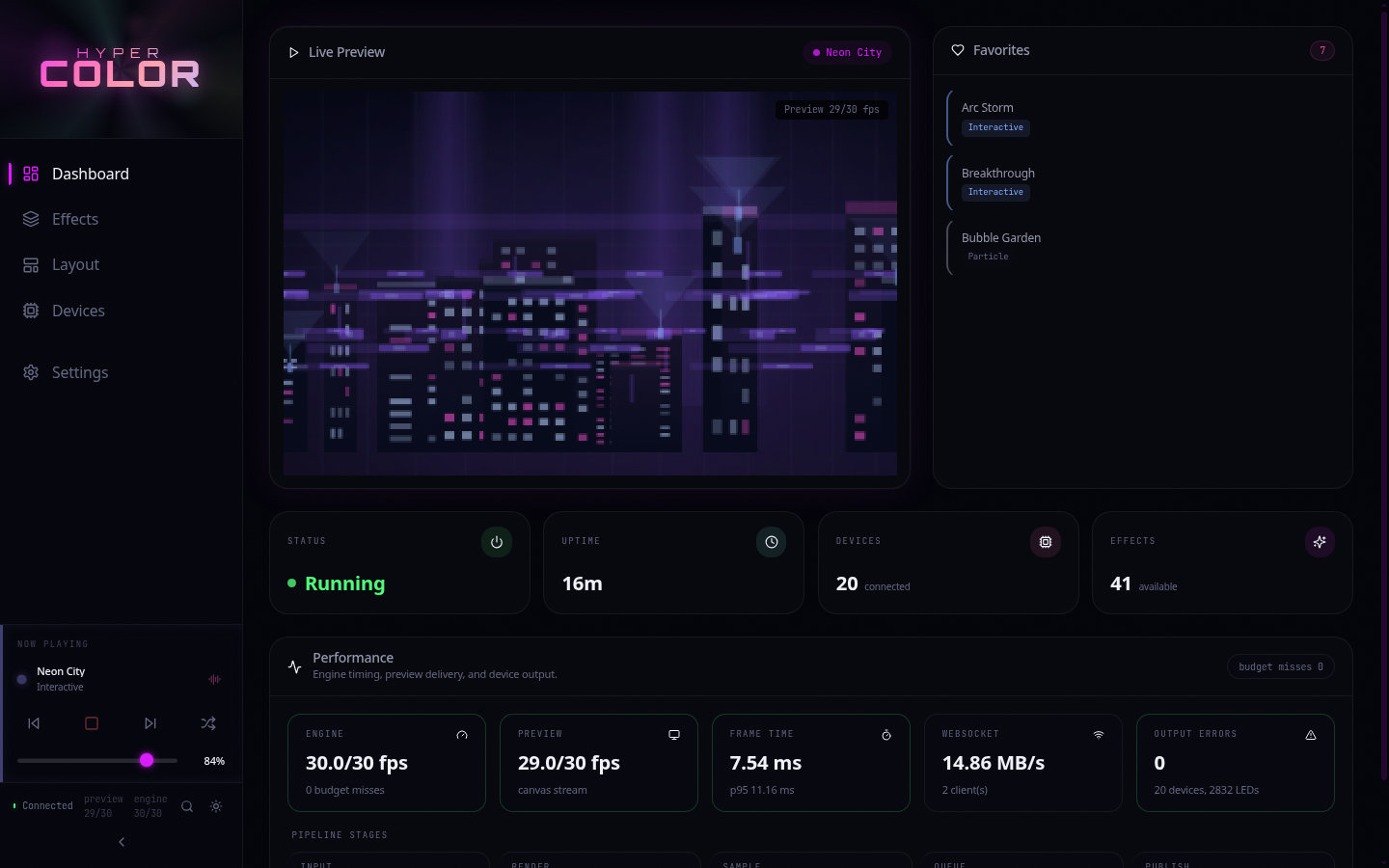Select the Bubble Garden favorite
This screenshot has height=868, width=1389.
click(x=1143, y=247)
